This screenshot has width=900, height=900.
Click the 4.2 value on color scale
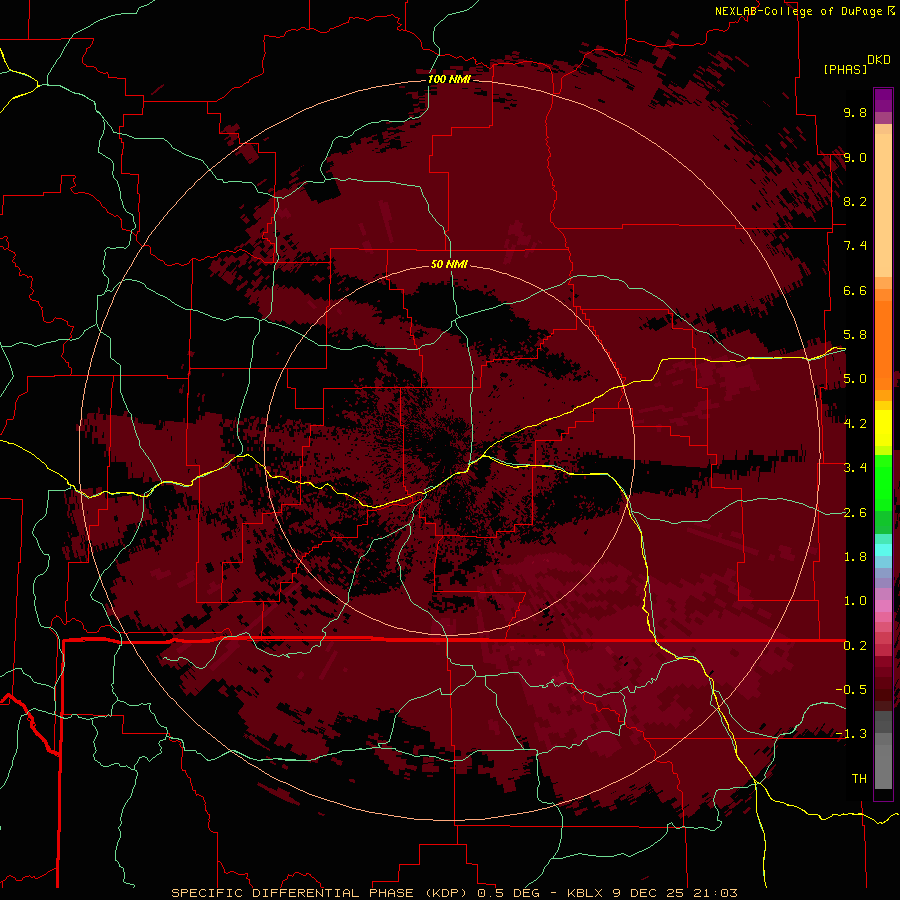(x=855, y=424)
